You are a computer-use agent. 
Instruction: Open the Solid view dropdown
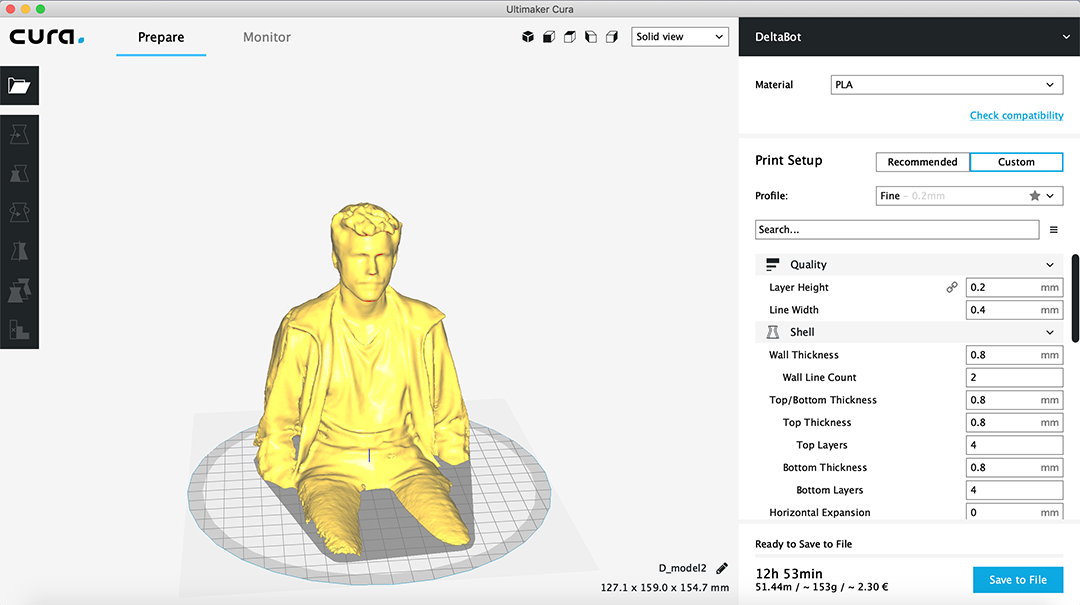point(680,37)
